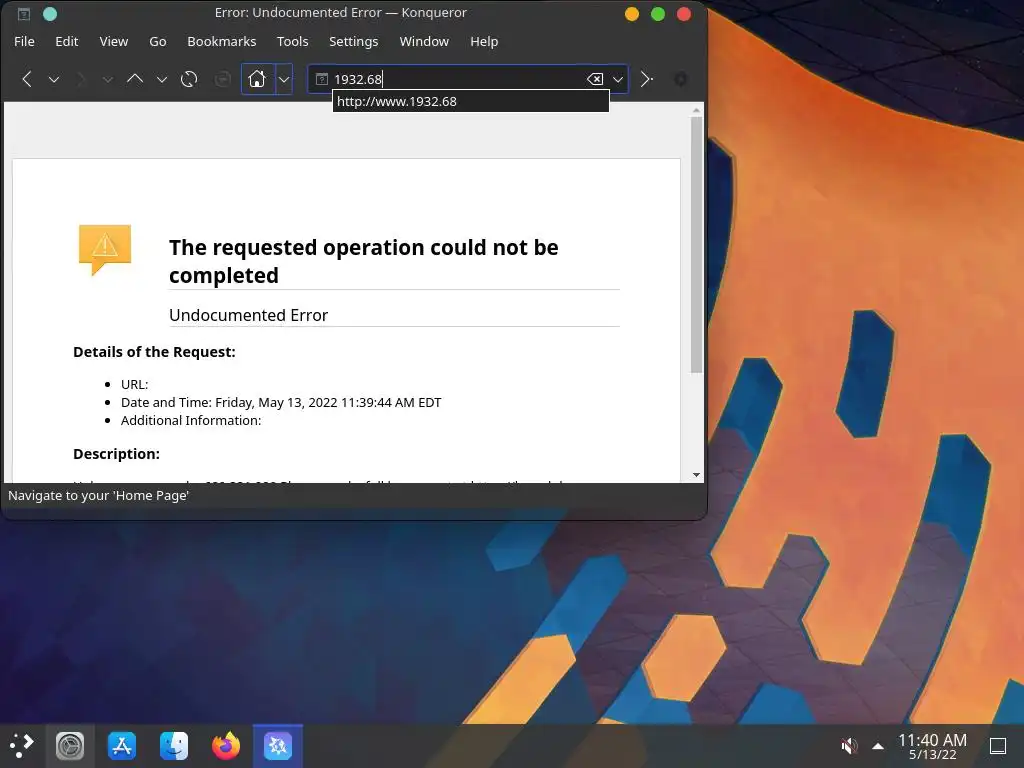This screenshot has width=1024, height=768.
Task: Click the Up navigation arrow
Action: (135, 79)
